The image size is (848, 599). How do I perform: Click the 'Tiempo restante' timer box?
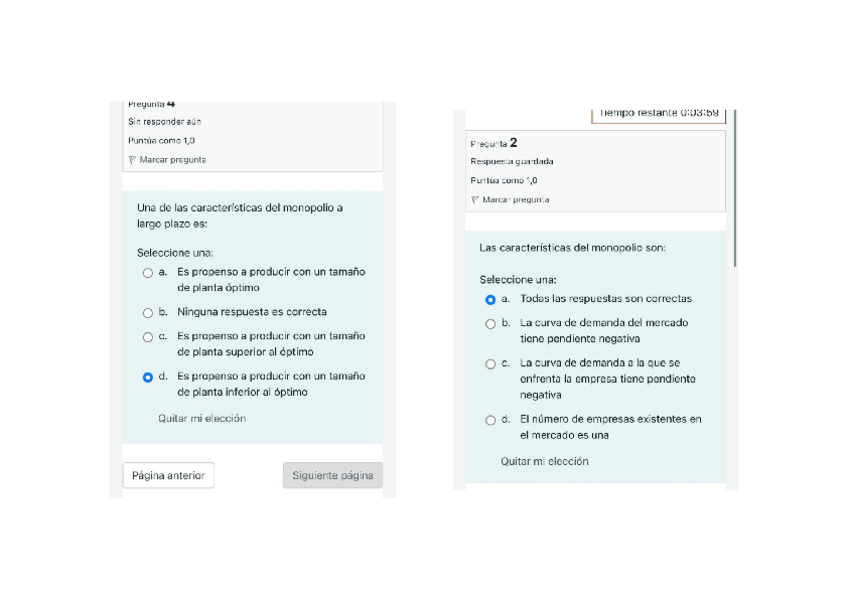658,113
